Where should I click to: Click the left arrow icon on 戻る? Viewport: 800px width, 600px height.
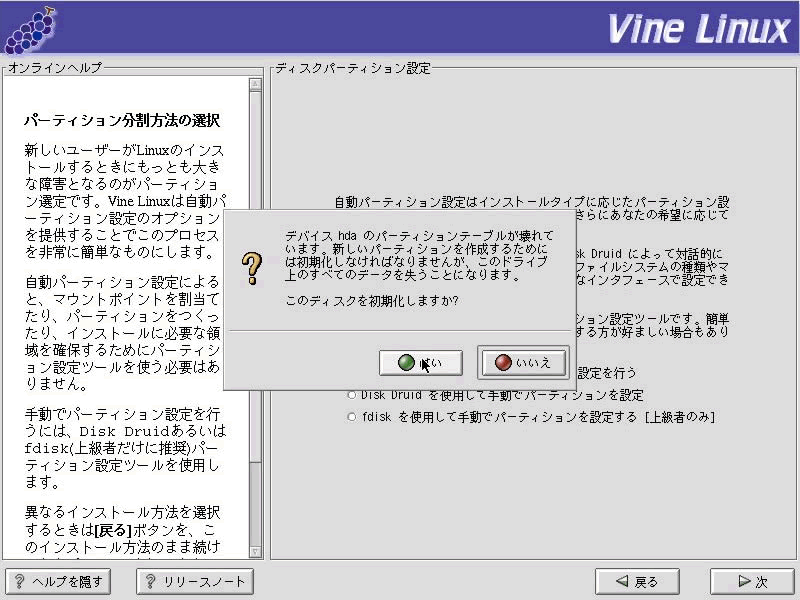pos(622,581)
